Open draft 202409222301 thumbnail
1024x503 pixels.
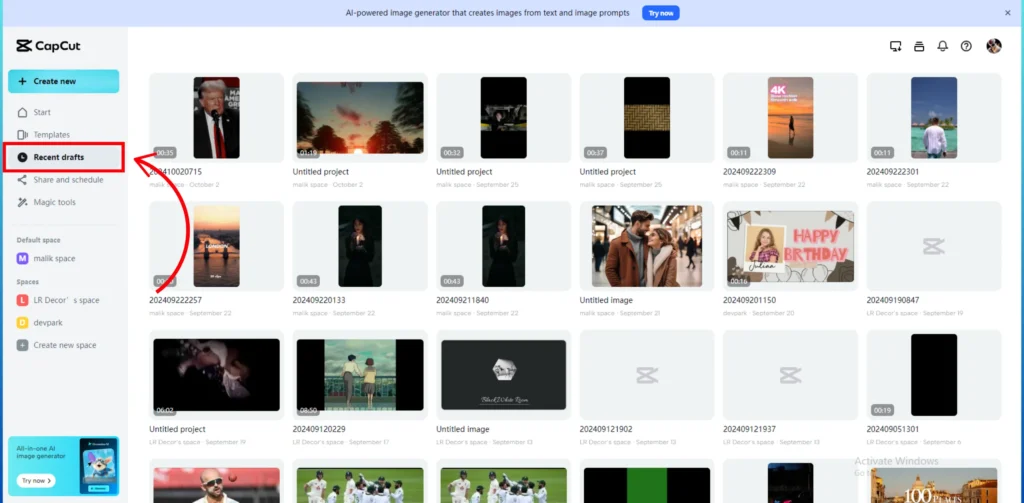(x=934, y=118)
